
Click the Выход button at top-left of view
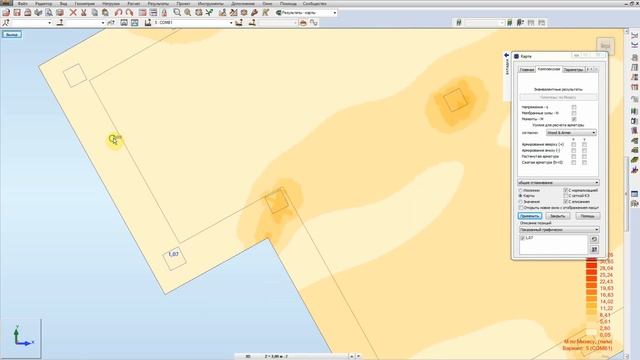pyautogui.click(x=12, y=35)
